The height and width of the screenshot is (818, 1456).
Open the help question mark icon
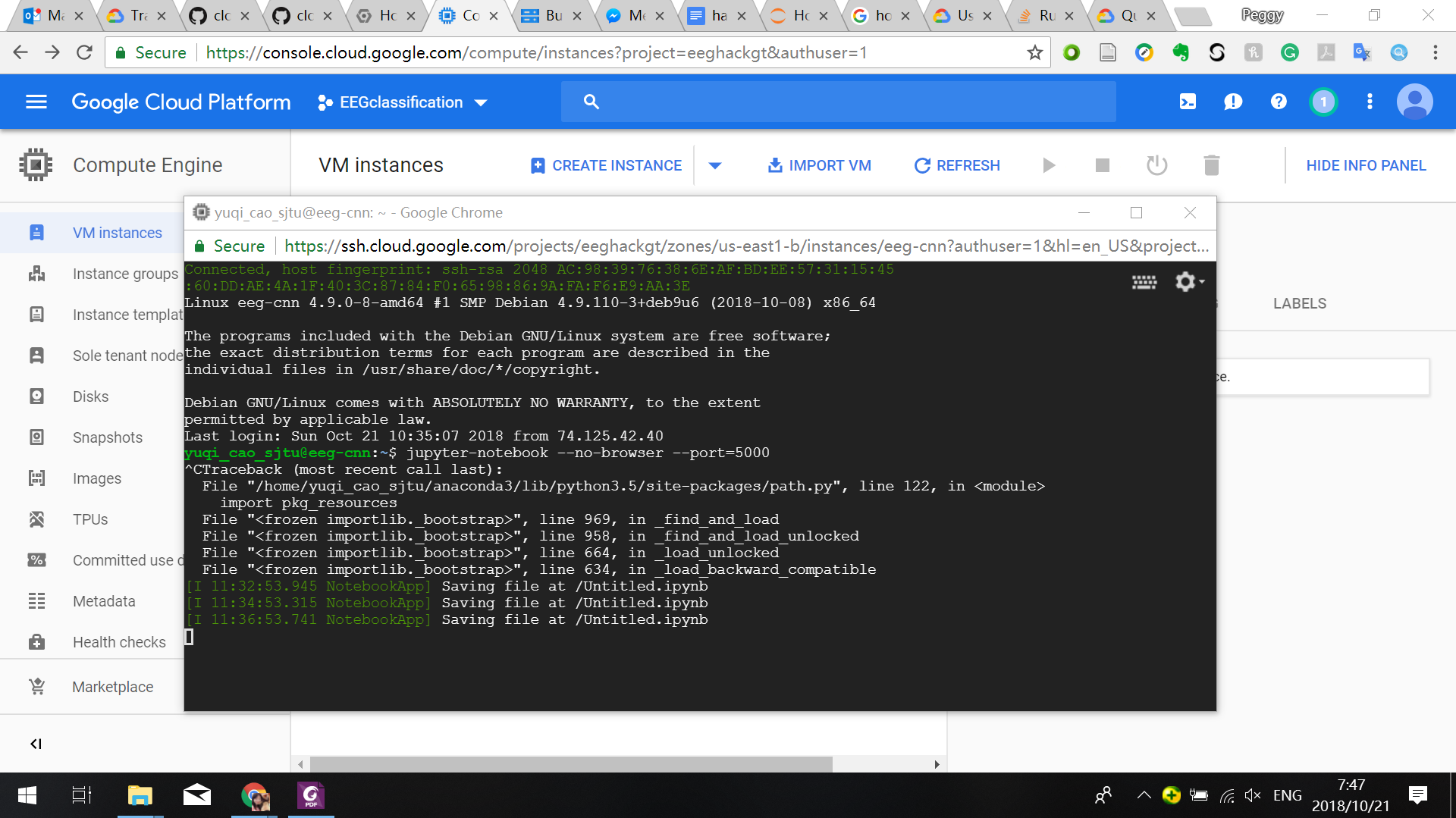pyautogui.click(x=1279, y=102)
